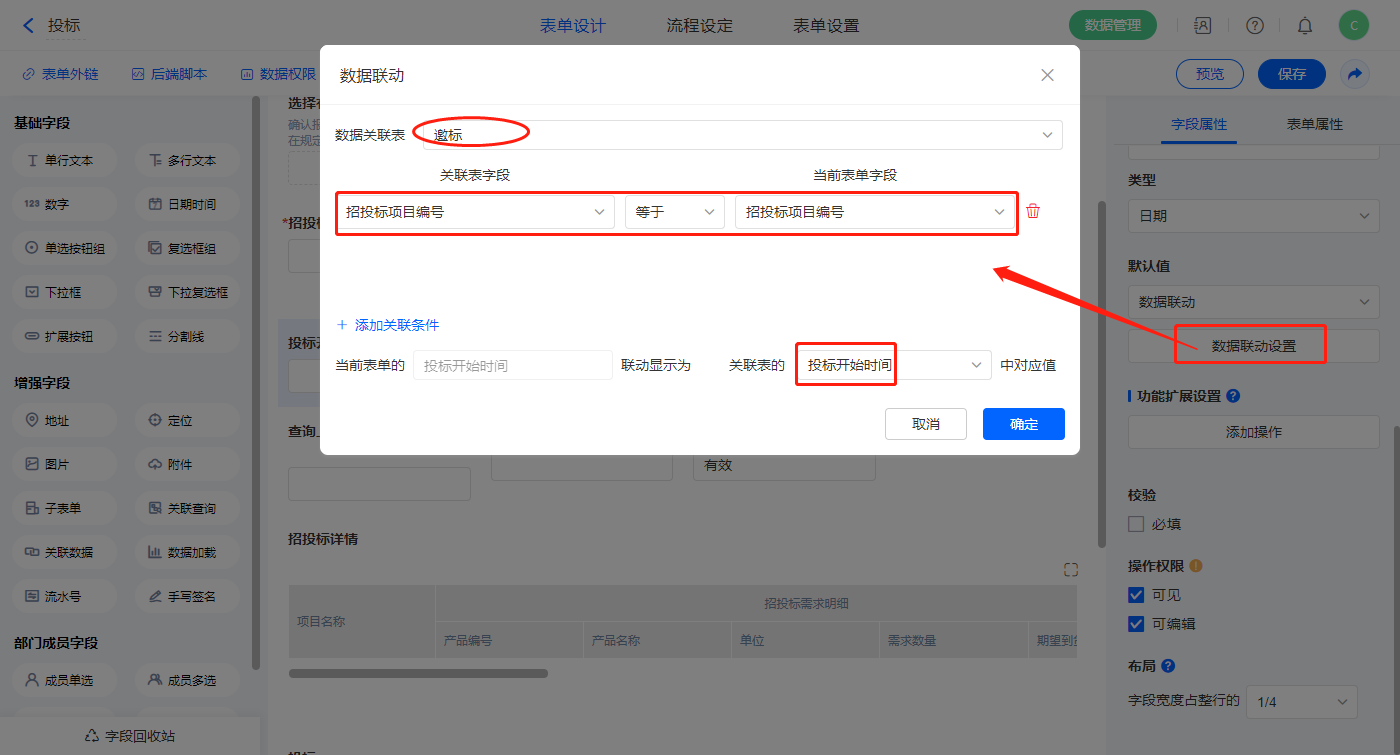
Task: Click the 功能扩展设置 help info icon
Action: [1233, 396]
